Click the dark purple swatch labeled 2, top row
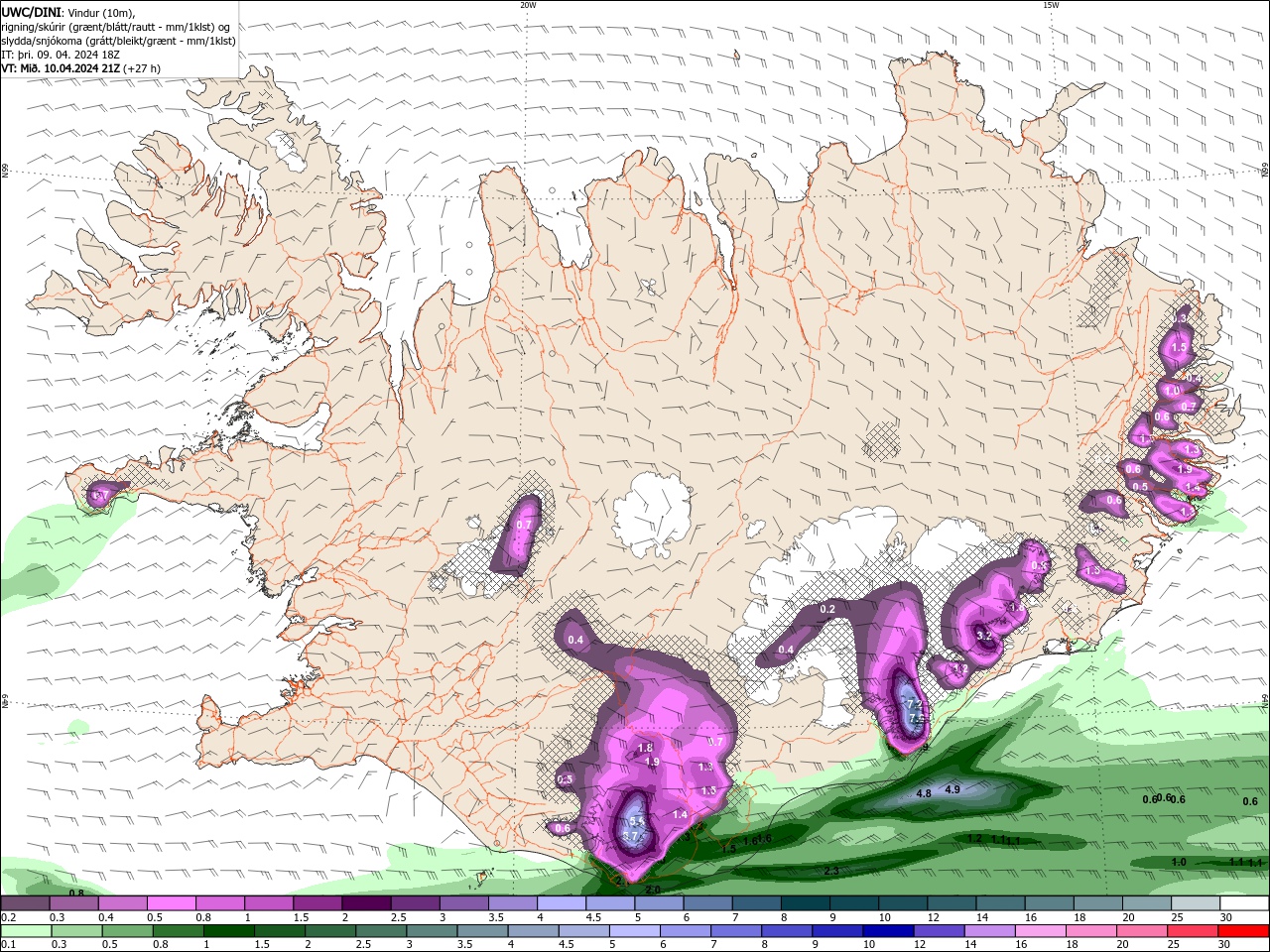This screenshot has height=952, width=1270. coord(366,903)
